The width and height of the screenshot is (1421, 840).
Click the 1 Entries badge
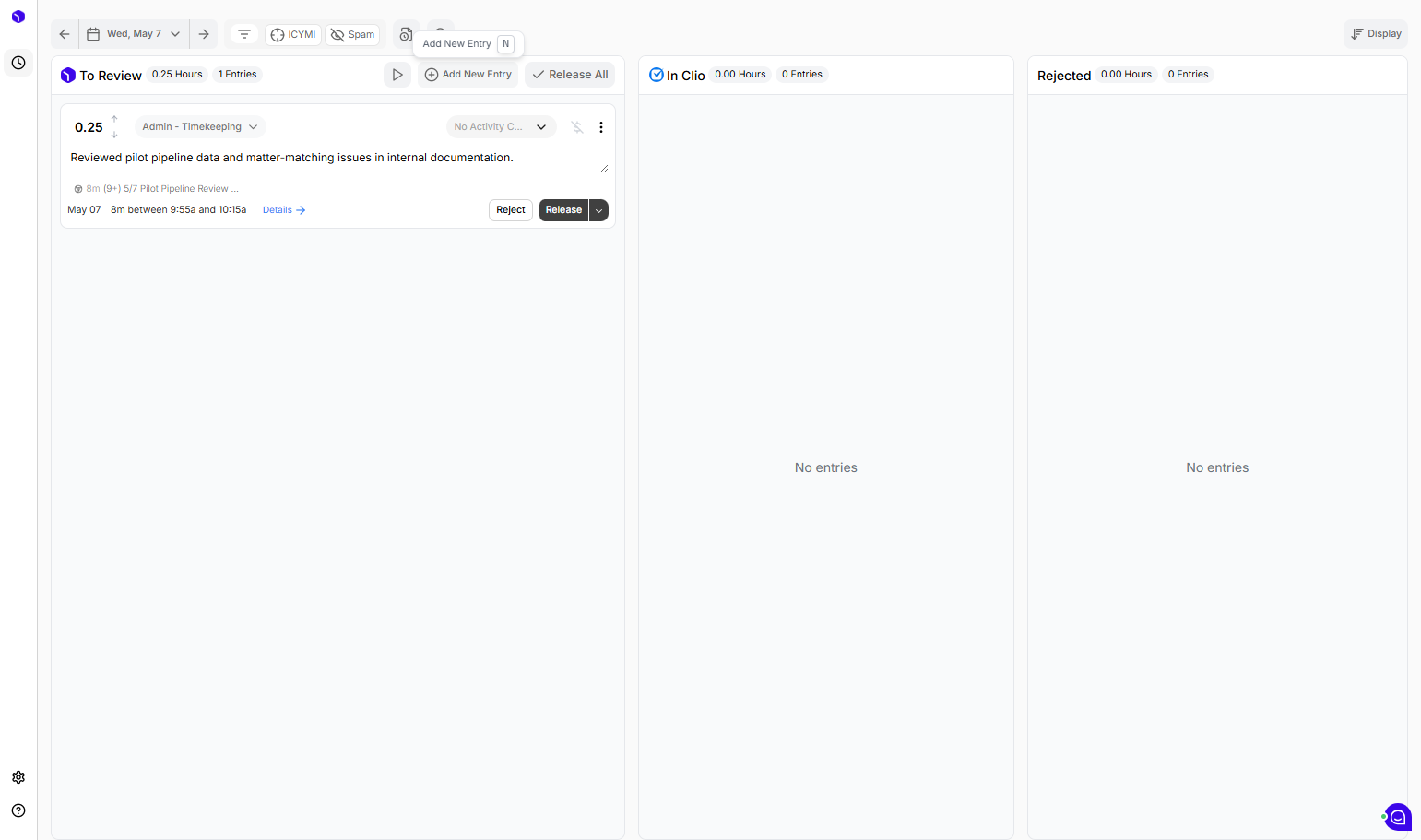238,75
